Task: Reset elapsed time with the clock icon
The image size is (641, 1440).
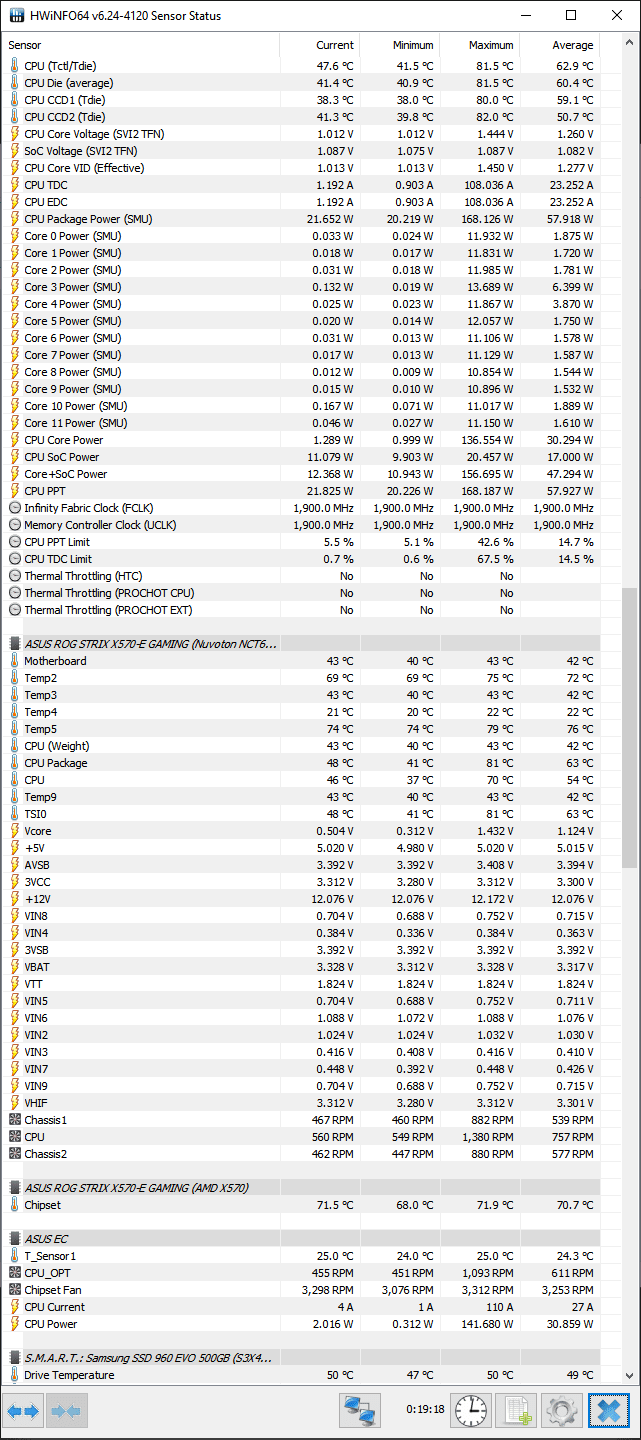Action: pyautogui.click(x=471, y=1411)
